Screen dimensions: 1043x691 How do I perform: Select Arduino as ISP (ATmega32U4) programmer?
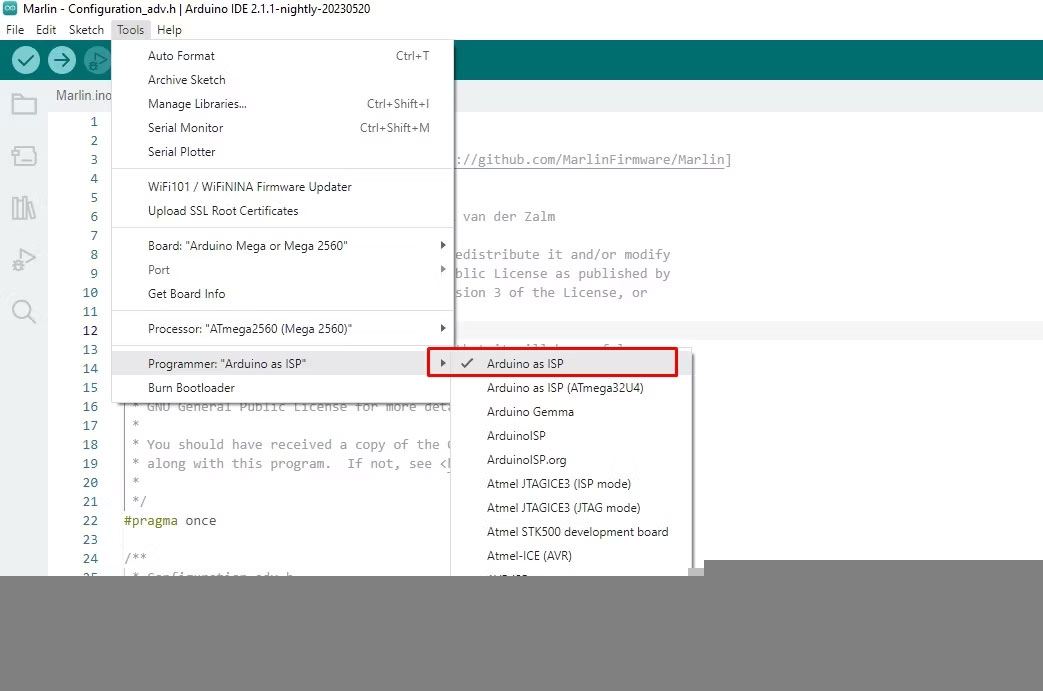coord(571,388)
